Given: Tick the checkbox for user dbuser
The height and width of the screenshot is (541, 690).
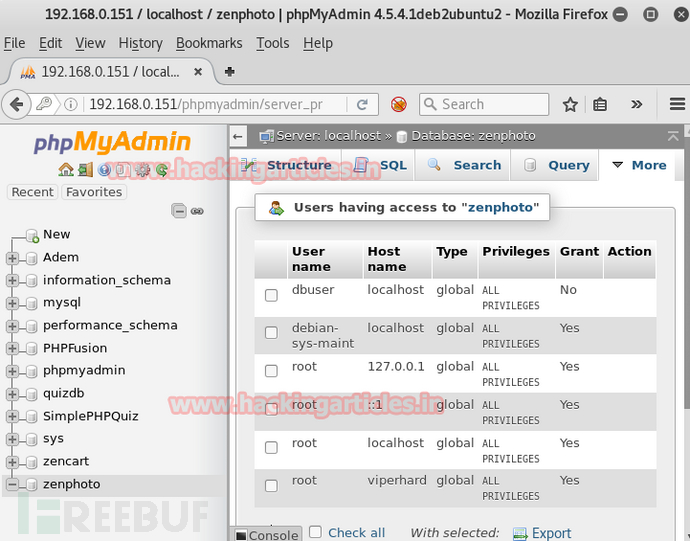Looking at the screenshot, I should coord(271,295).
